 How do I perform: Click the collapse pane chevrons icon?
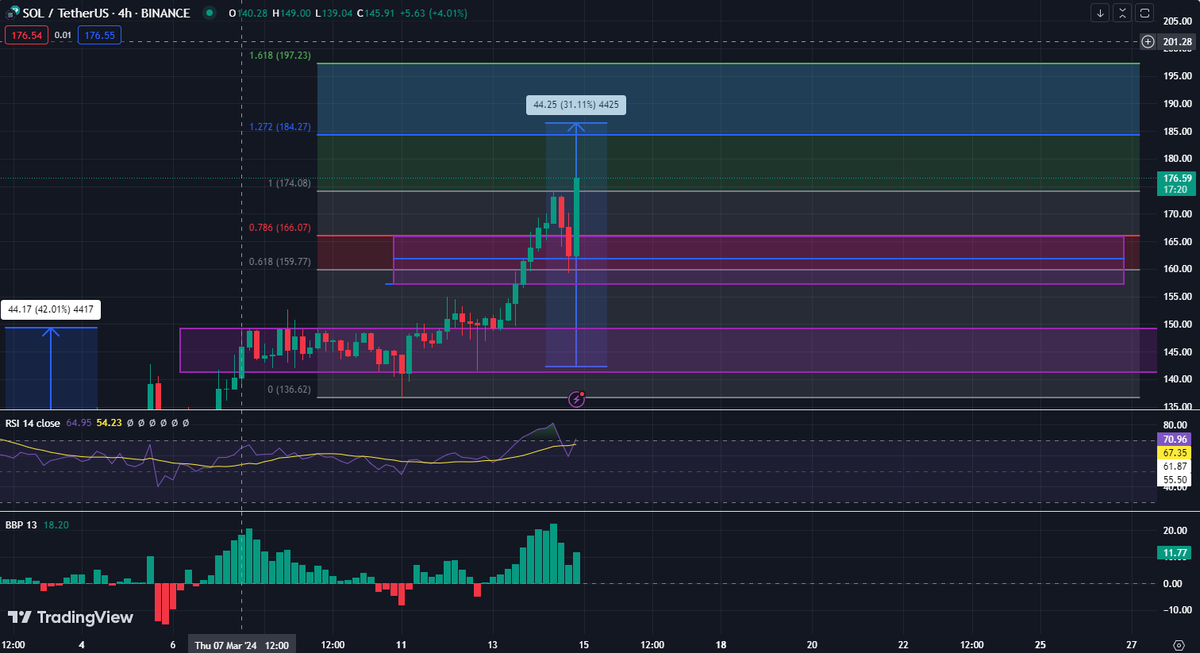coord(1123,13)
